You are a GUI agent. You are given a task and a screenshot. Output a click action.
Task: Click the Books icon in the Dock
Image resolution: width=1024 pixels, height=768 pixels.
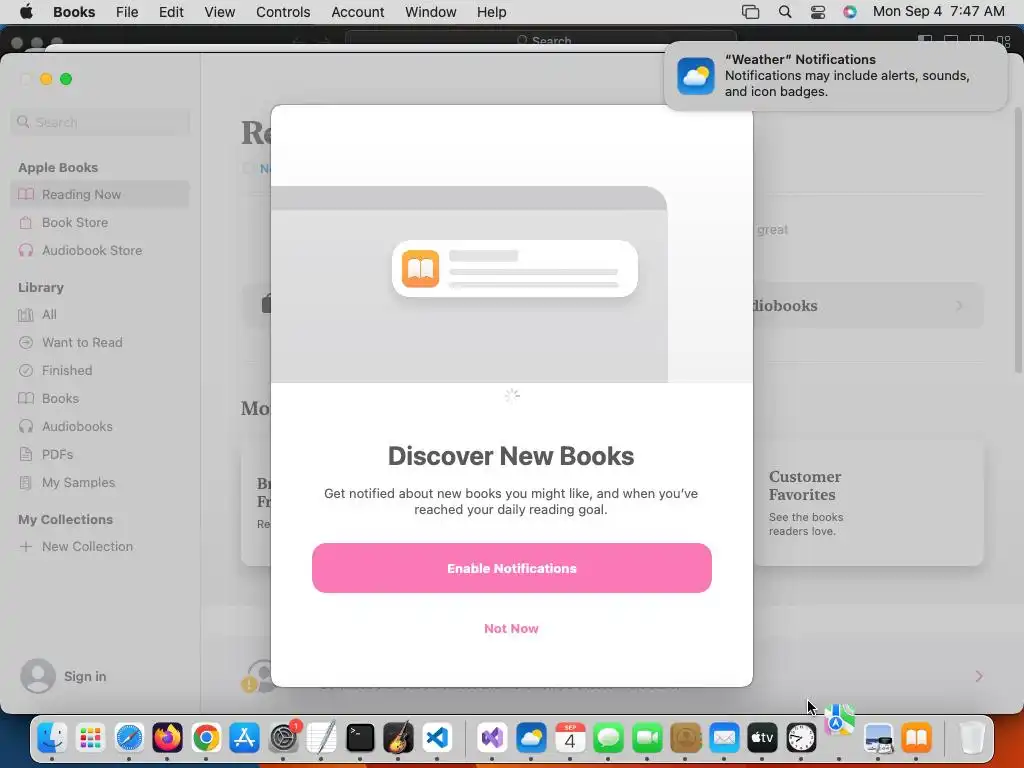tap(917, 738)
